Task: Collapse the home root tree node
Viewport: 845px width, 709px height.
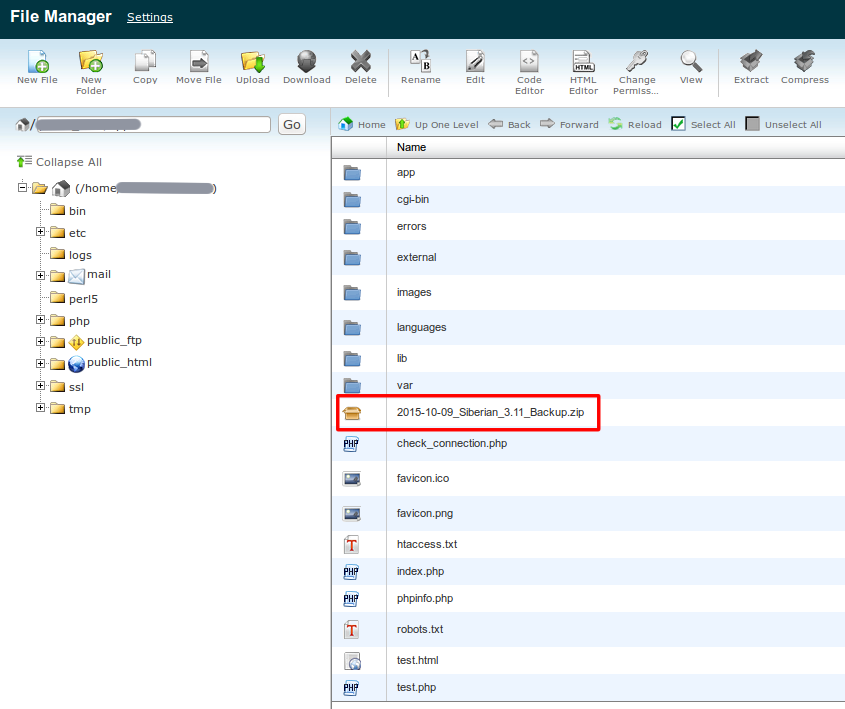Action: pyautogui.click(x=22, y=187)
